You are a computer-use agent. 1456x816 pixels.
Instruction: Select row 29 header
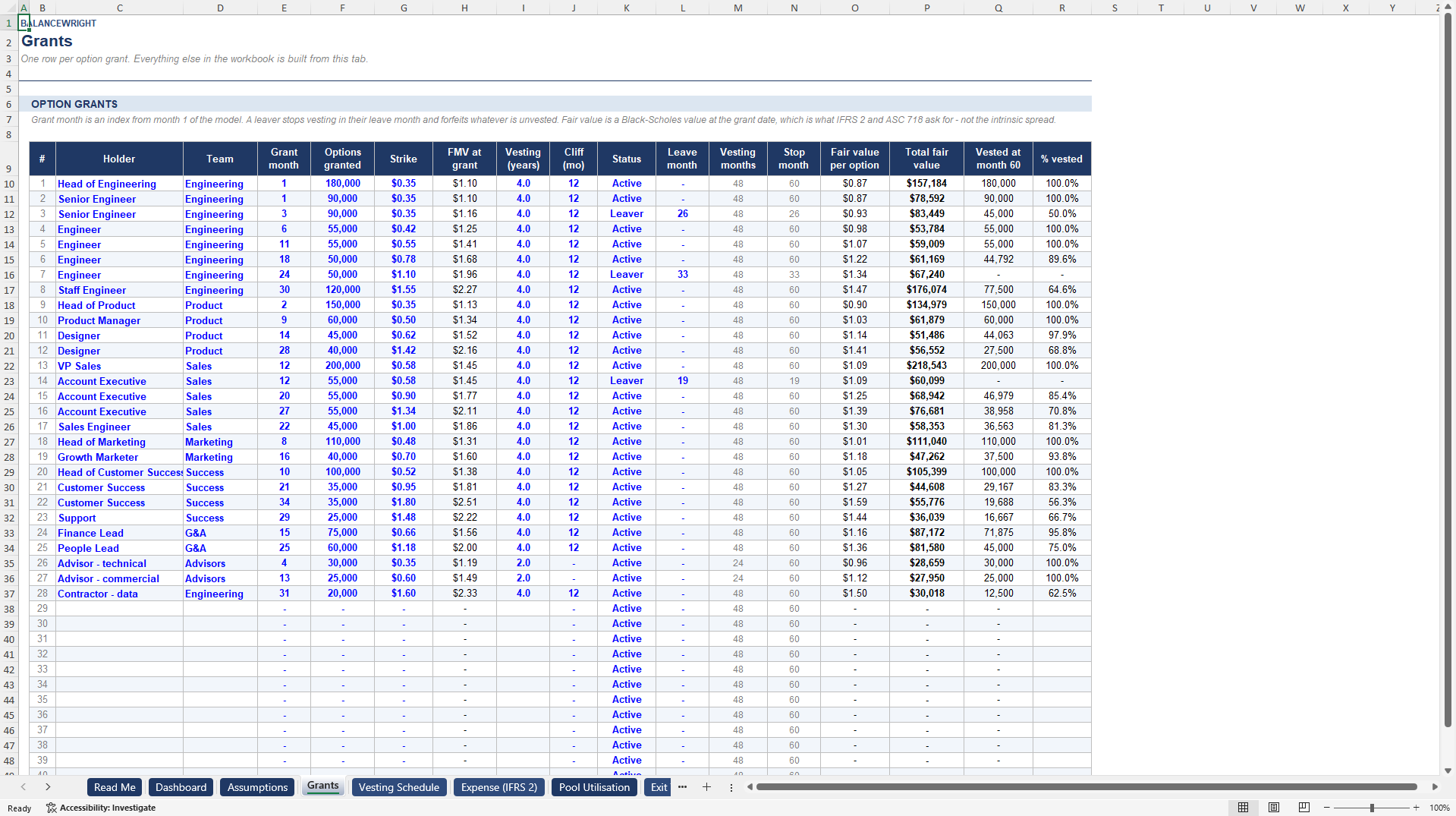pyautogui.click(x=9, y=472)
